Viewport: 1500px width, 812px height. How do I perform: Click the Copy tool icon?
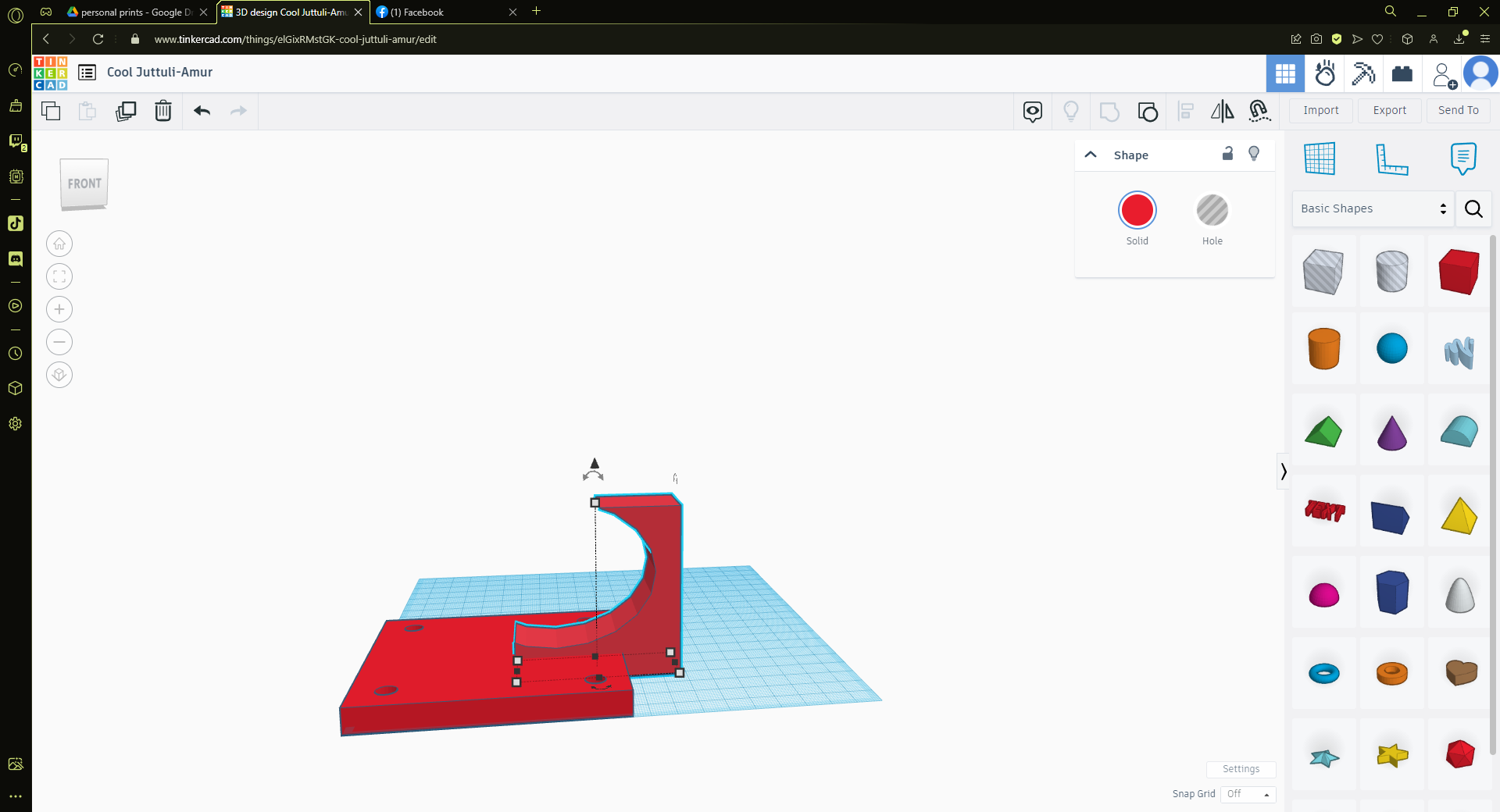pyautogui.click(x=51, y=111)
